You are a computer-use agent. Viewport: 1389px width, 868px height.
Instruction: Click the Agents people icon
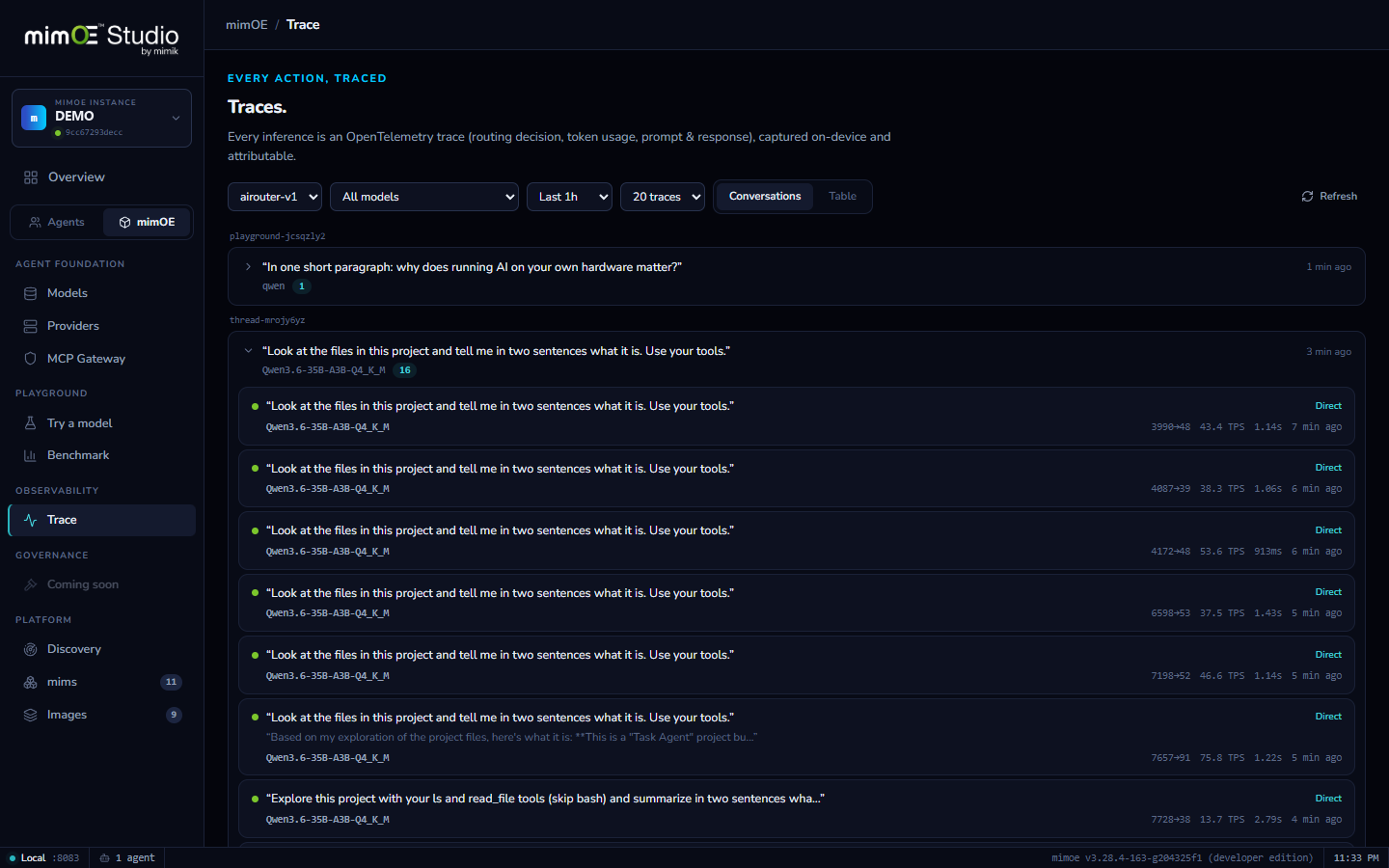36,222
